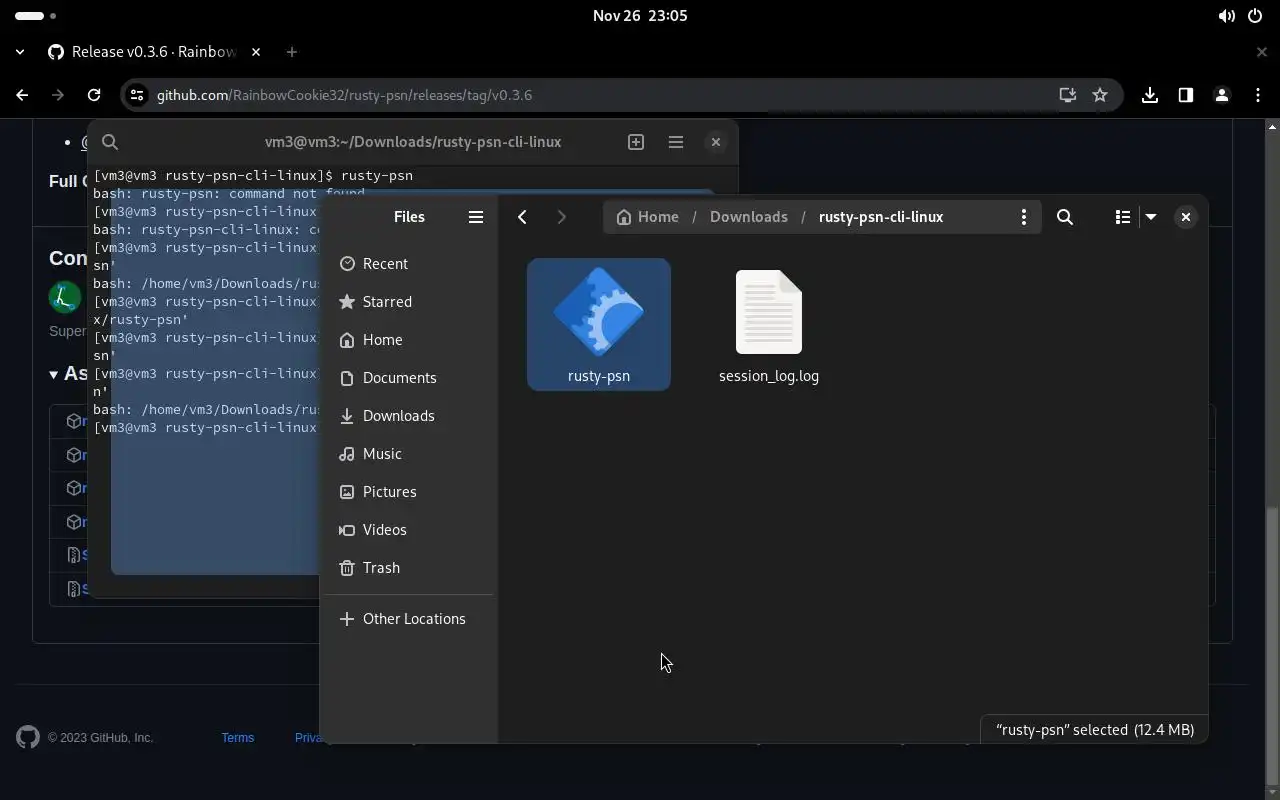The image size is (1280, 800).
Task: Switch to list view in Files
Action: (x=1123, y=217)
